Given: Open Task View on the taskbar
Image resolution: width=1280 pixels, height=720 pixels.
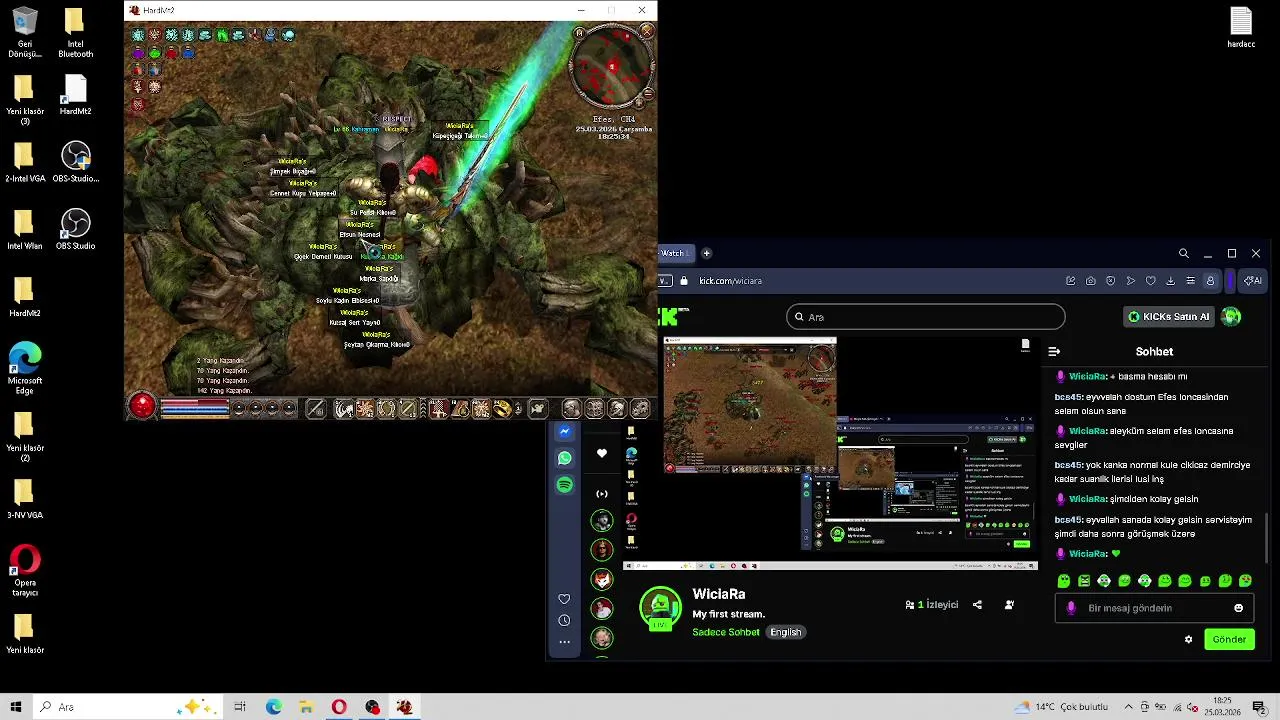Looking at the screenshot, I should [x=240, y=707].
